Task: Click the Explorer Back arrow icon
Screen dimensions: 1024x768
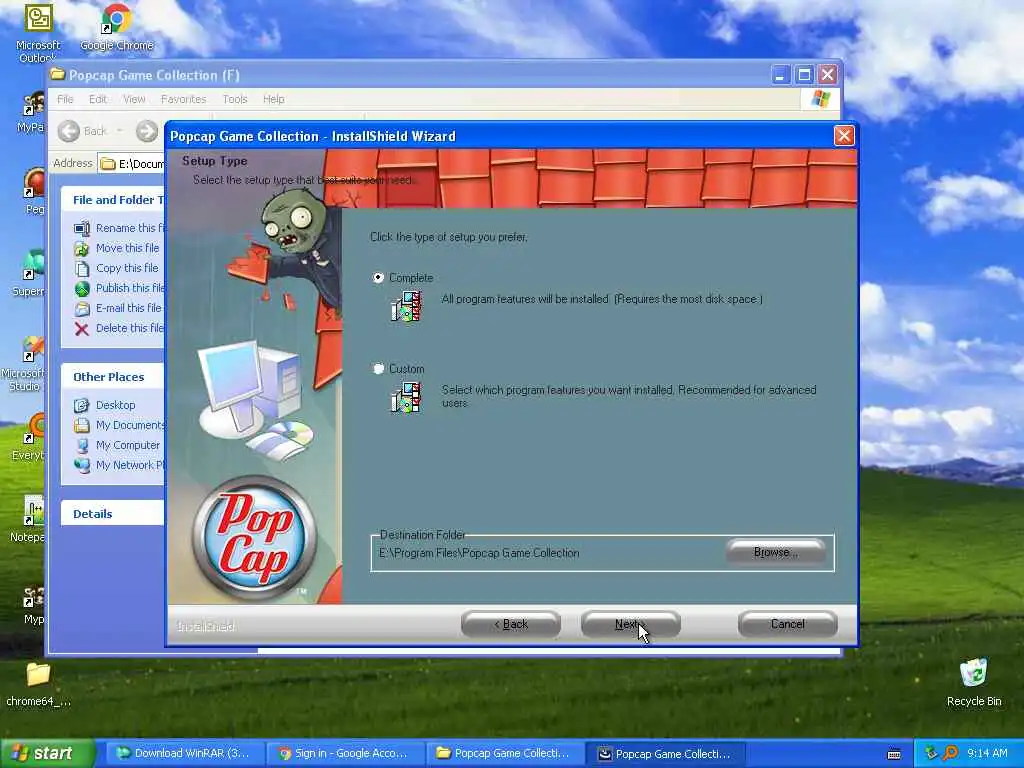Action: (69, 131)
